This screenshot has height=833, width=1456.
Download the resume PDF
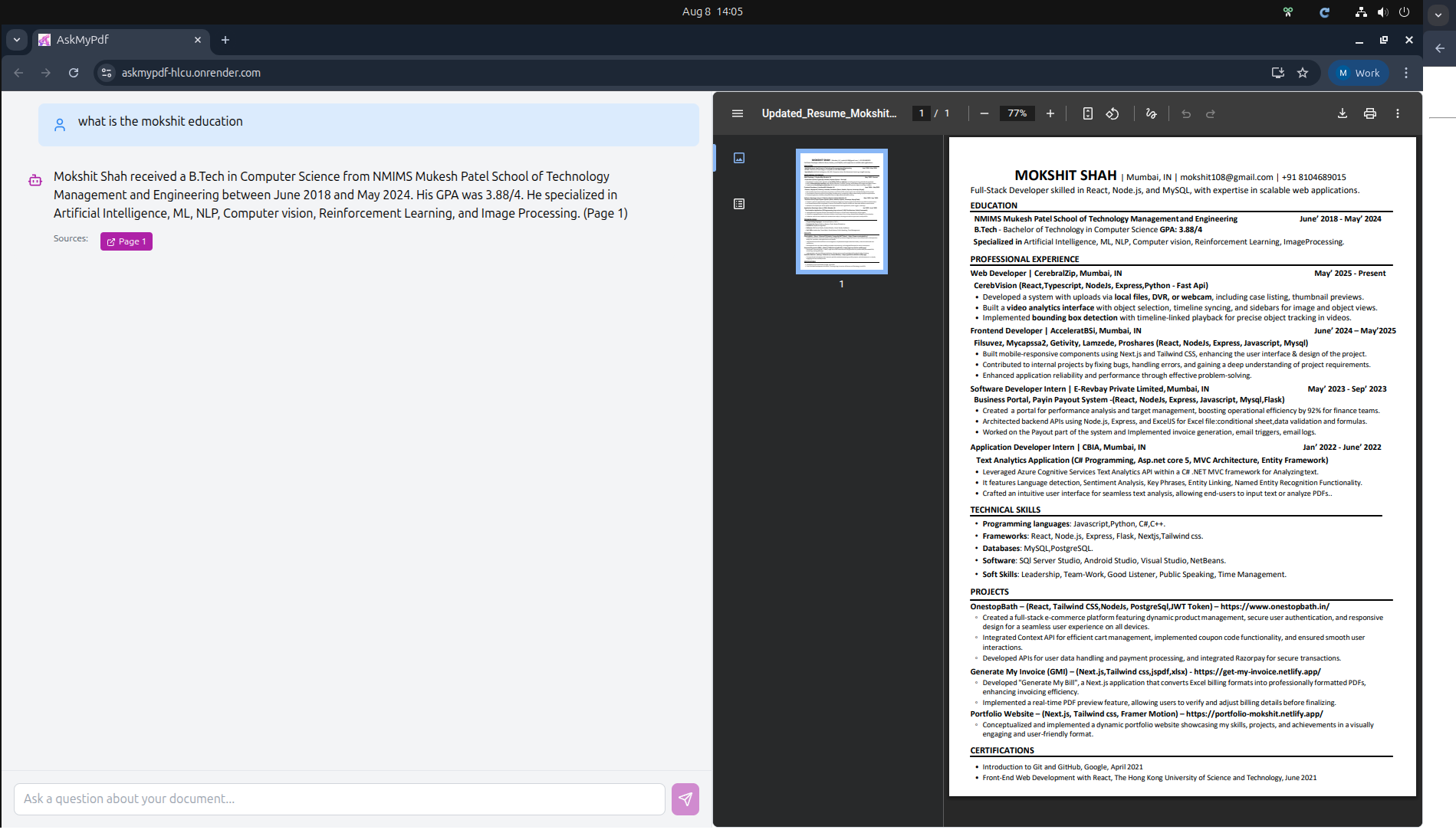tap(1343, 113)
